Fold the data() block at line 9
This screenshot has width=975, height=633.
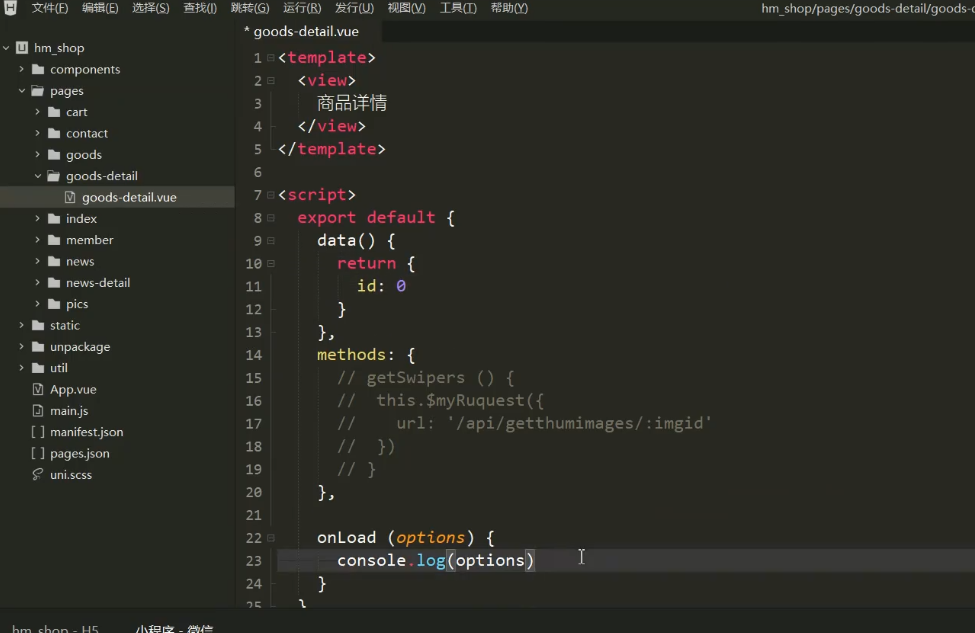pos(271,241)
